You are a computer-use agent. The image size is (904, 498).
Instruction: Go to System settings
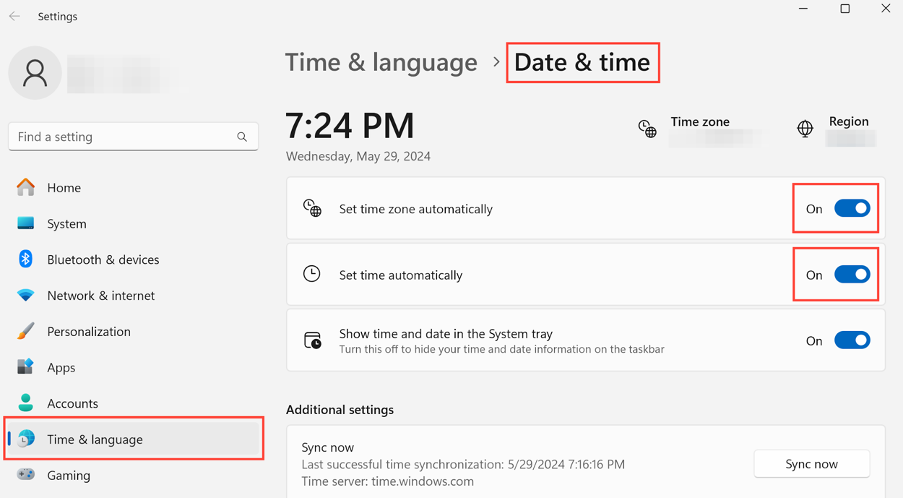click(x=133, y=224)
